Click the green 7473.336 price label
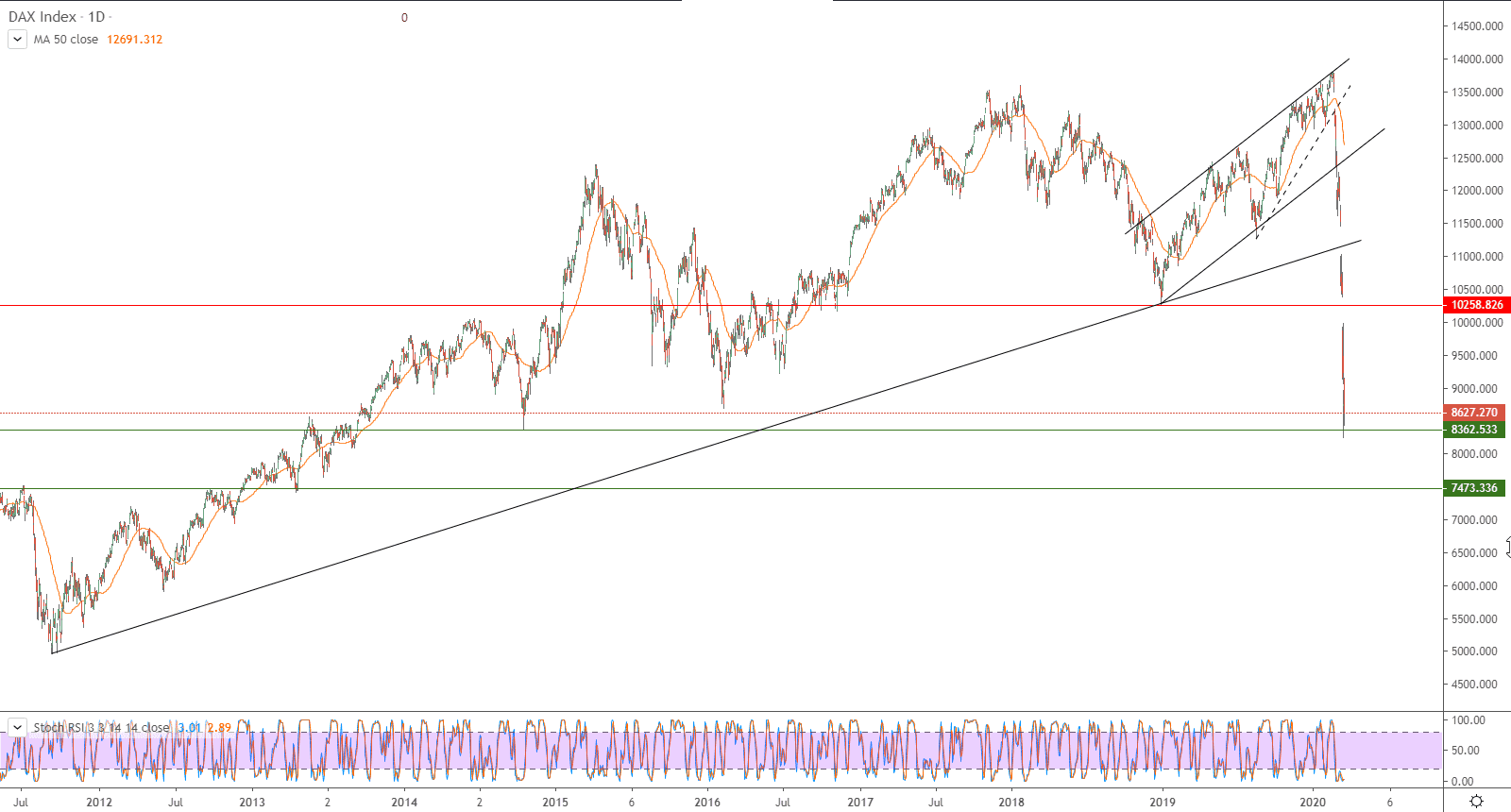This screenshot has height=812, width=1511. [x=1474, y=488]
